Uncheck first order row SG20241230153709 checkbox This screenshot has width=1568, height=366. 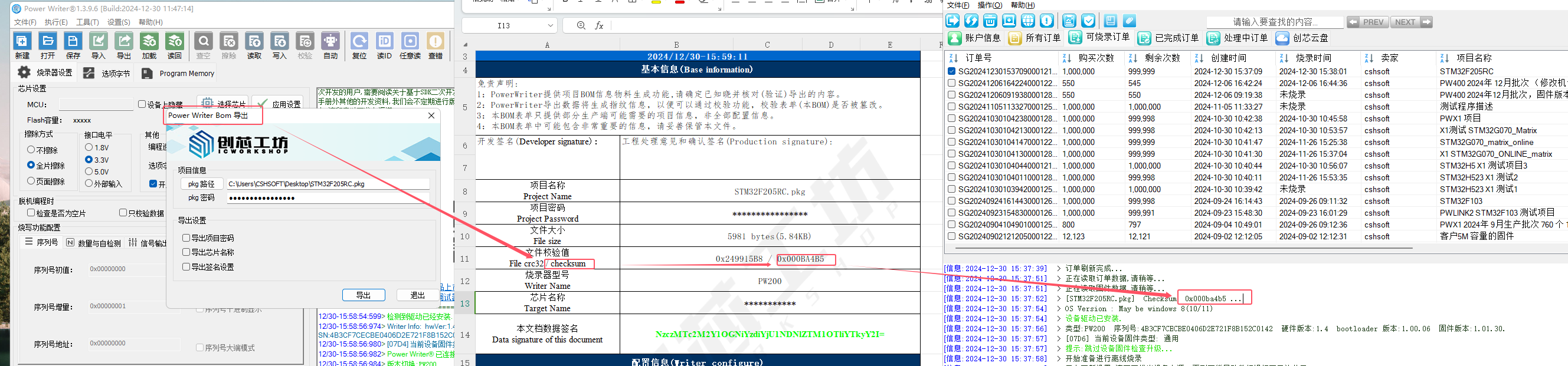(951, 71)
